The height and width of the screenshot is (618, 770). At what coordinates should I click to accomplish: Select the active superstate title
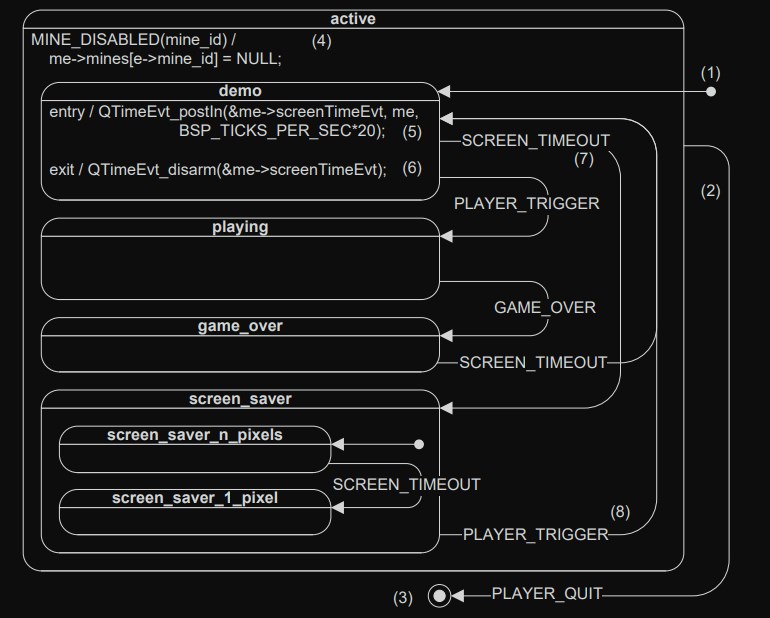(353, 19)
